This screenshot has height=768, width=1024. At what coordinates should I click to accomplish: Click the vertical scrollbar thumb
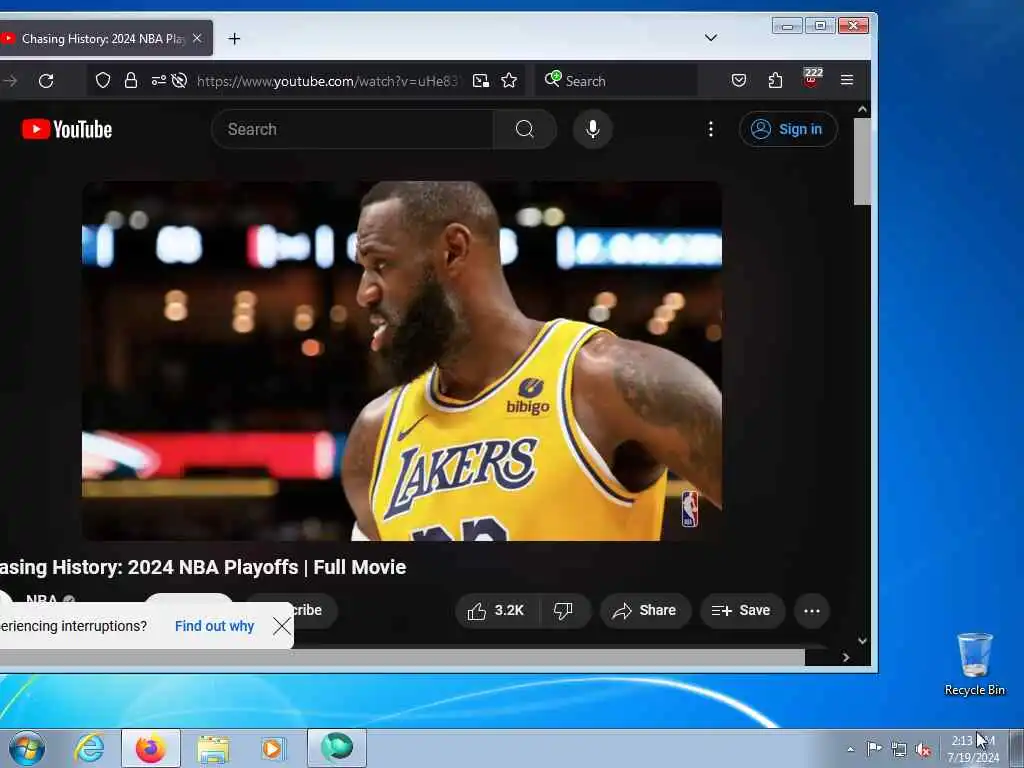click(x=862, y=161)
